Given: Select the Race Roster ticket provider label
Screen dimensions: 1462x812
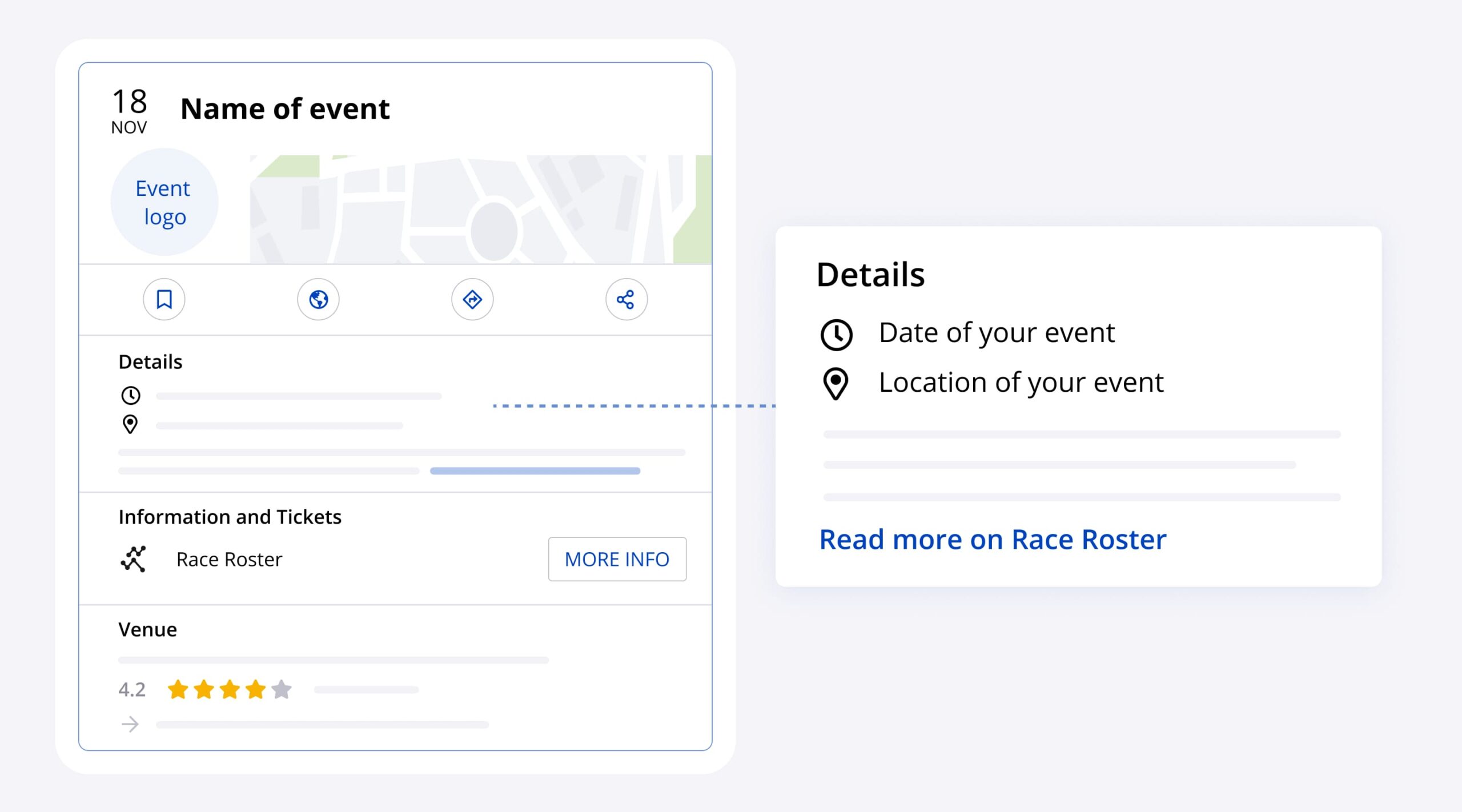Looking at the screenshot, I should [229, 560].
